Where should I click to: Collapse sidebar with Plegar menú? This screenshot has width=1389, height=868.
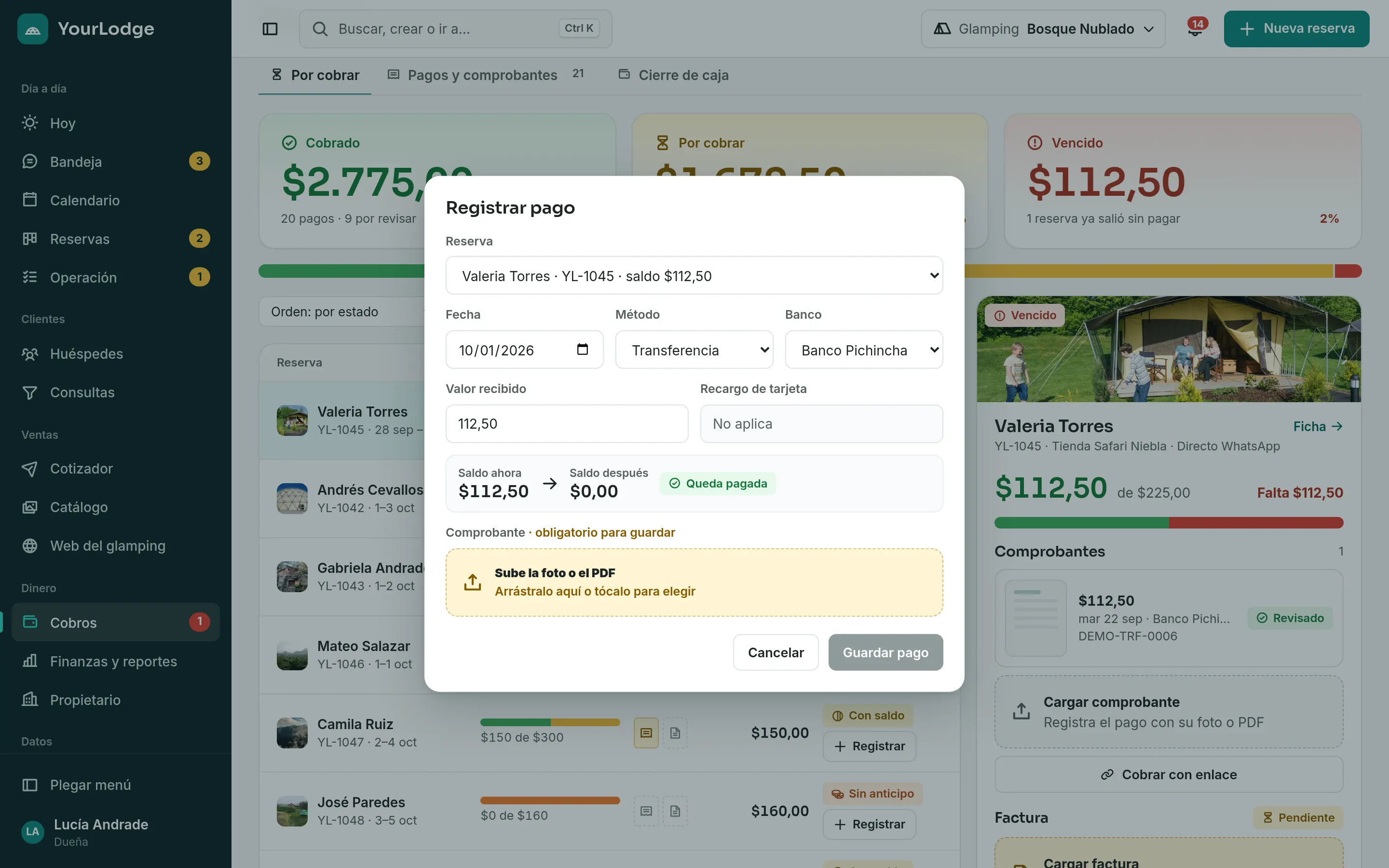pos(115,785)
